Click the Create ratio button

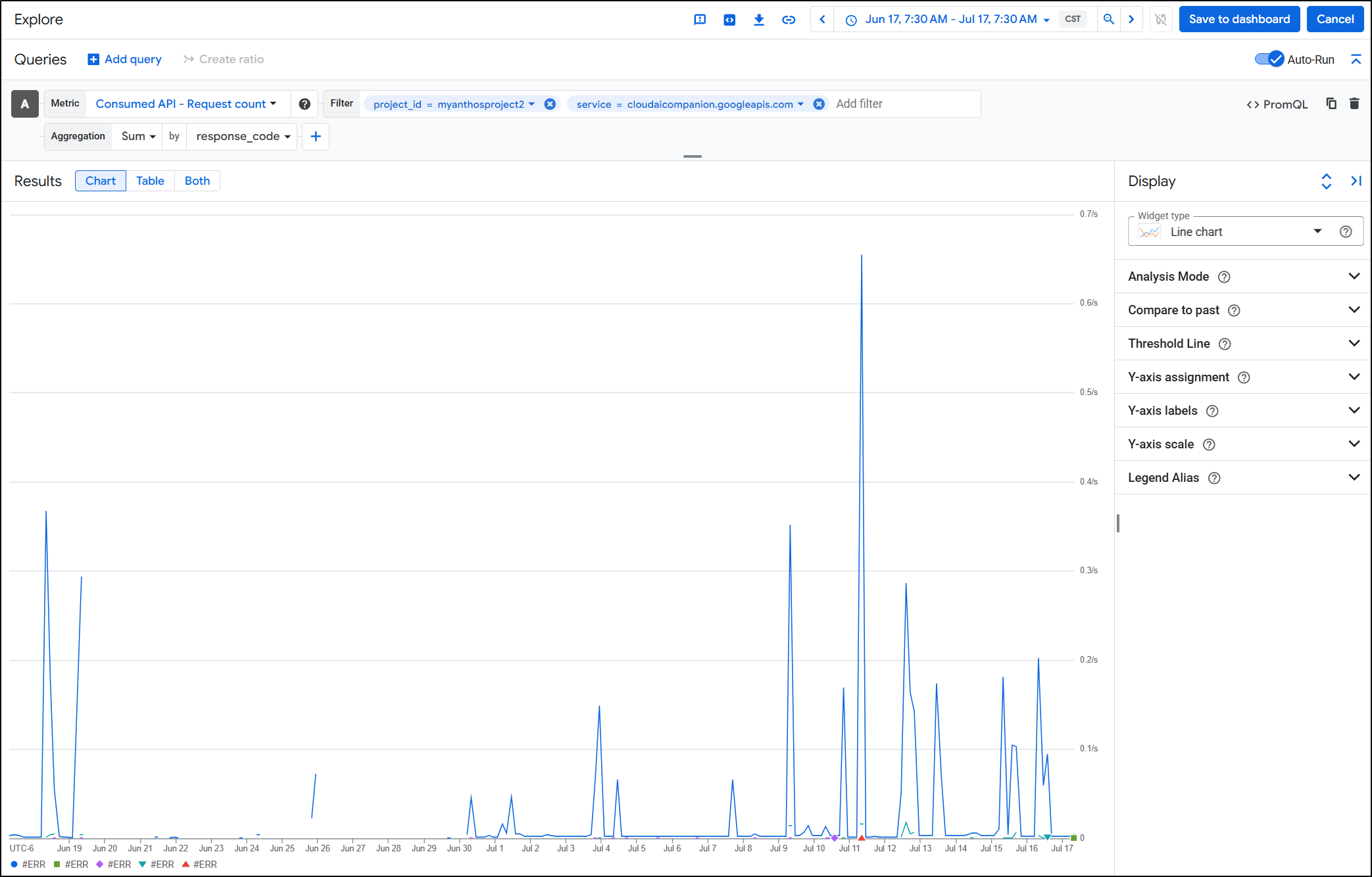224,59
